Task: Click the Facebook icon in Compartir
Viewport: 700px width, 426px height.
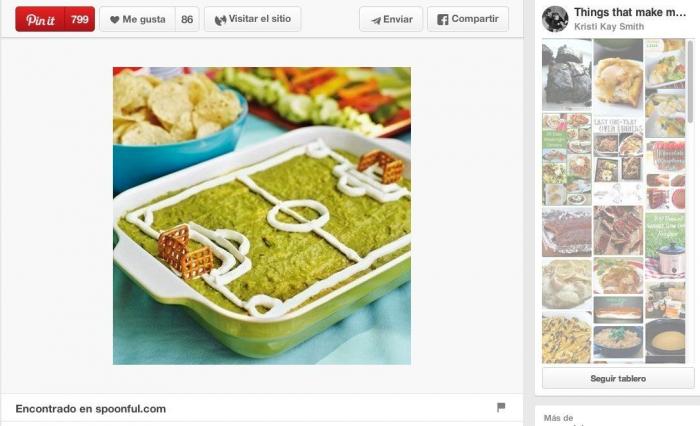Action: pos(442,20)
